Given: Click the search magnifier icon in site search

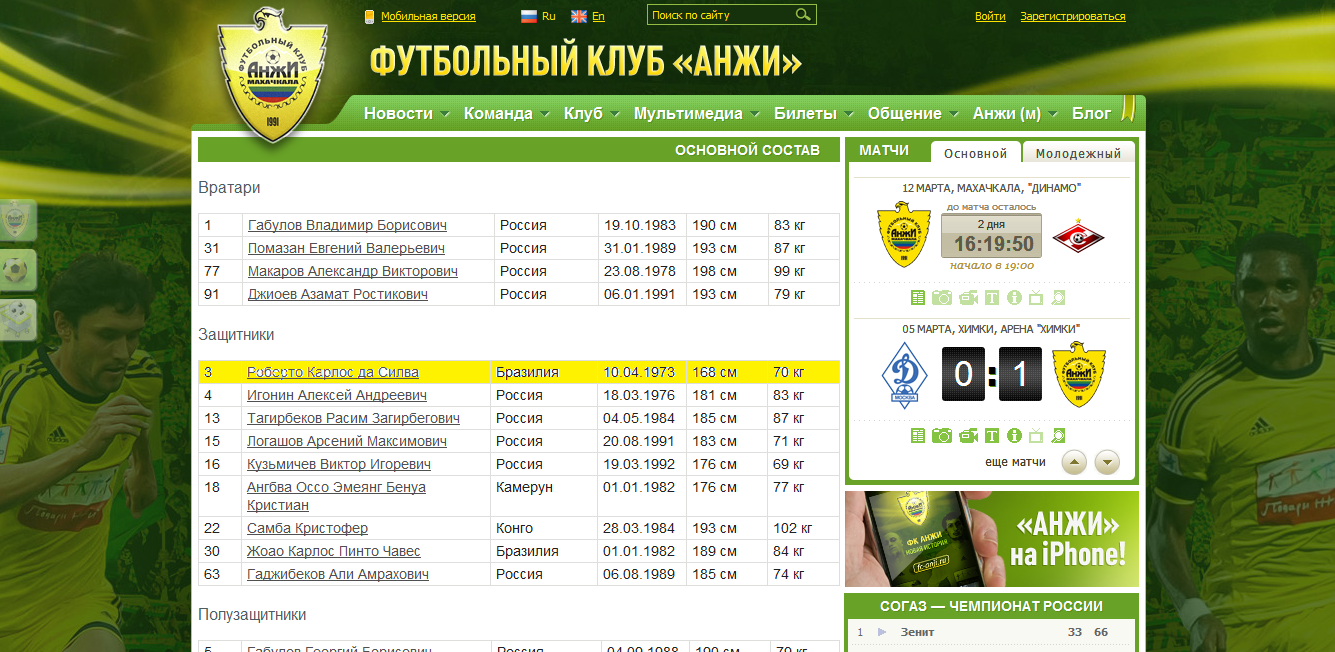Looking at the screenshot, I should (803, 15).
